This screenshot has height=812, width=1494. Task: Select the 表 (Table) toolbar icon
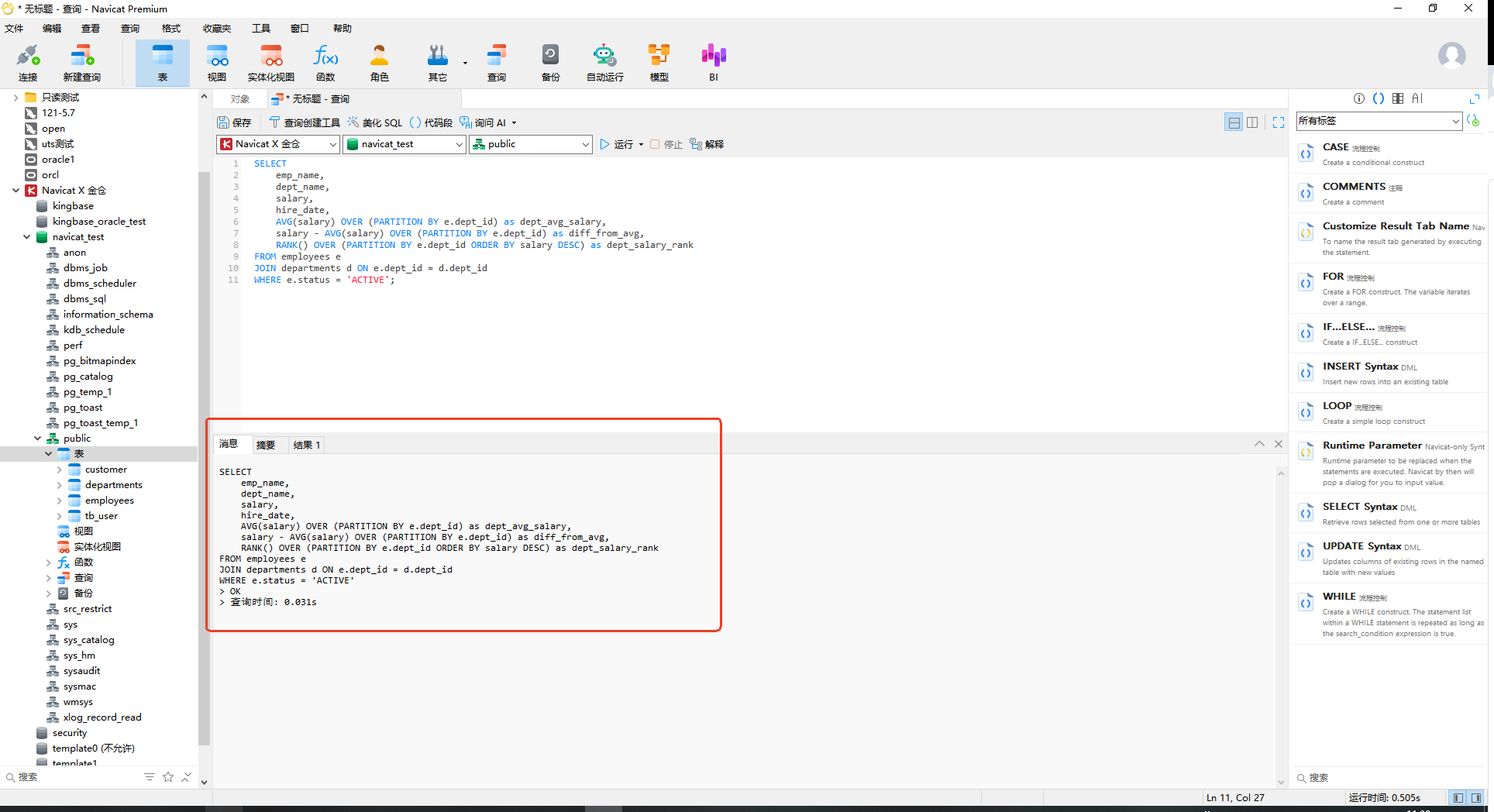pyautogui.click(x=163, y=63)
